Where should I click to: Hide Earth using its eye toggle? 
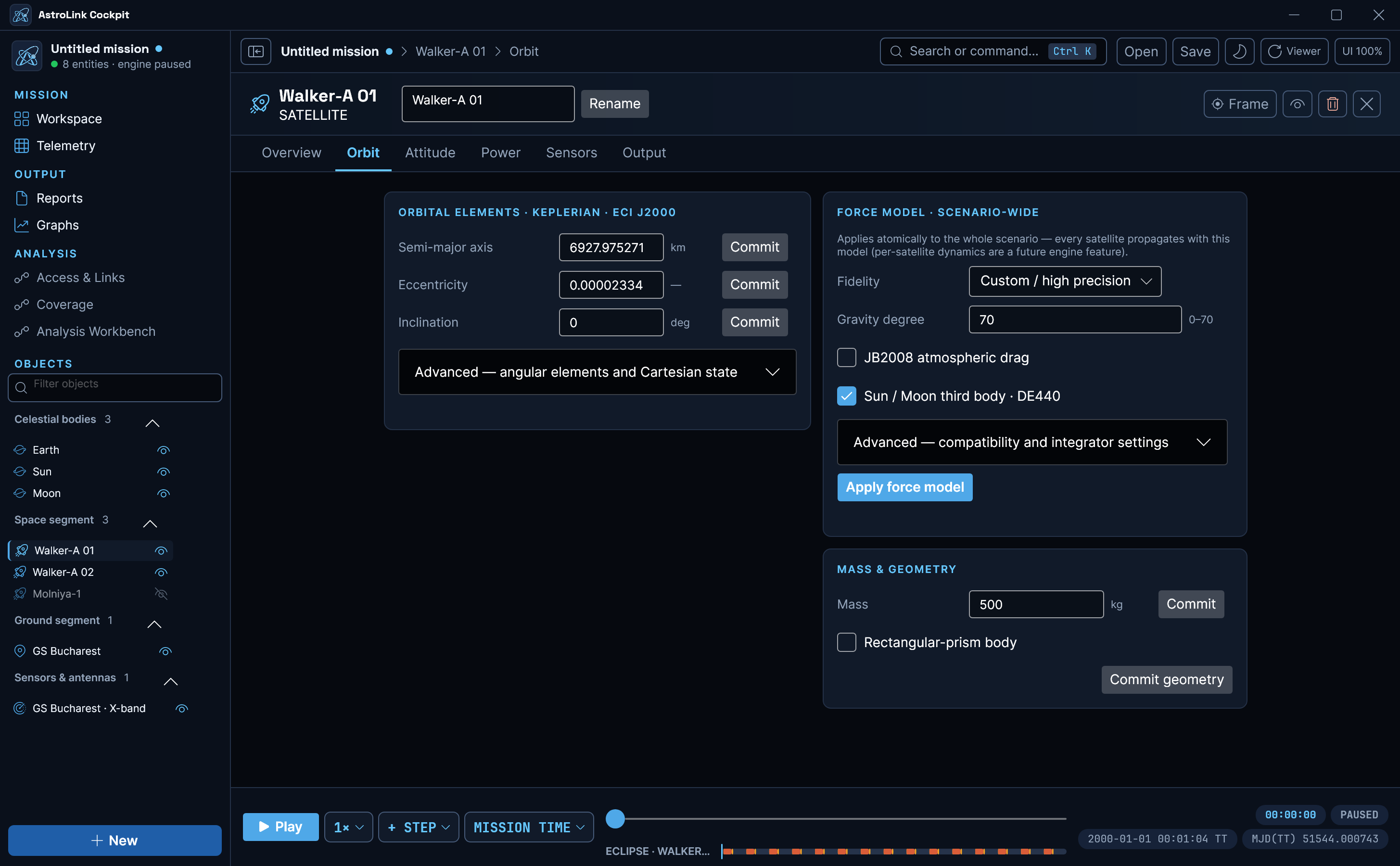(163, 450)
